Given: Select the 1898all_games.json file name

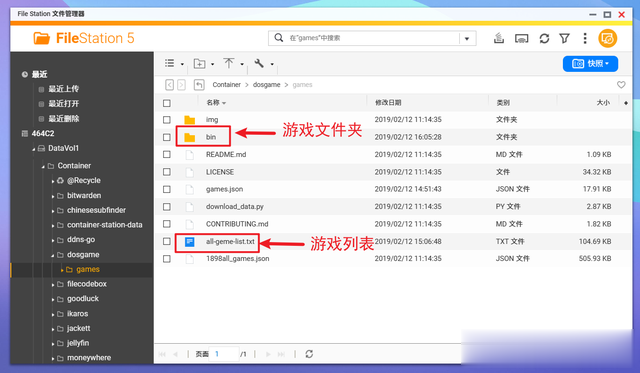Looking at the screenshot, I should 238,259.
